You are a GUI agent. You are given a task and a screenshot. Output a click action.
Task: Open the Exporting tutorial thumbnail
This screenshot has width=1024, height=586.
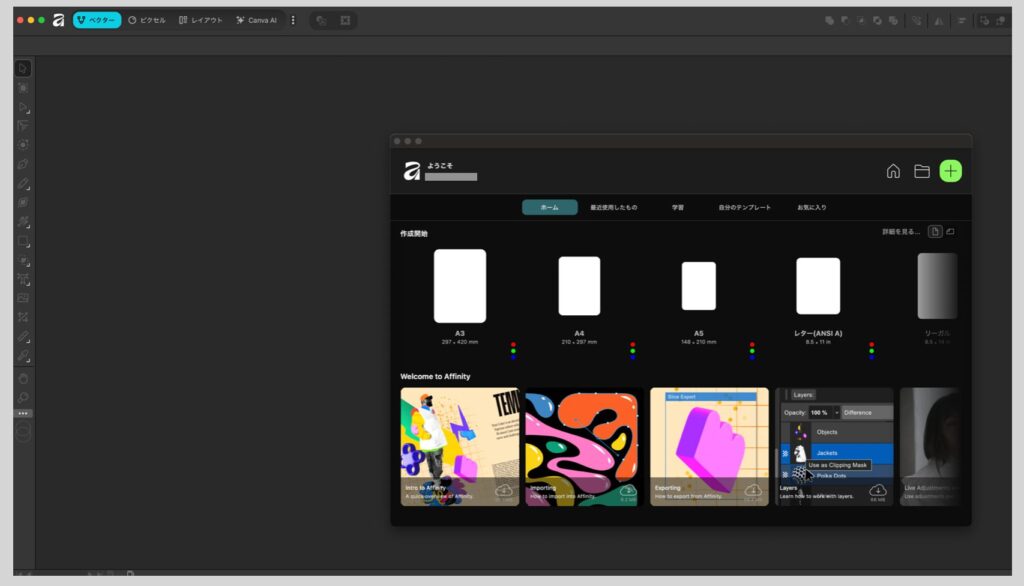coord(709,446)
